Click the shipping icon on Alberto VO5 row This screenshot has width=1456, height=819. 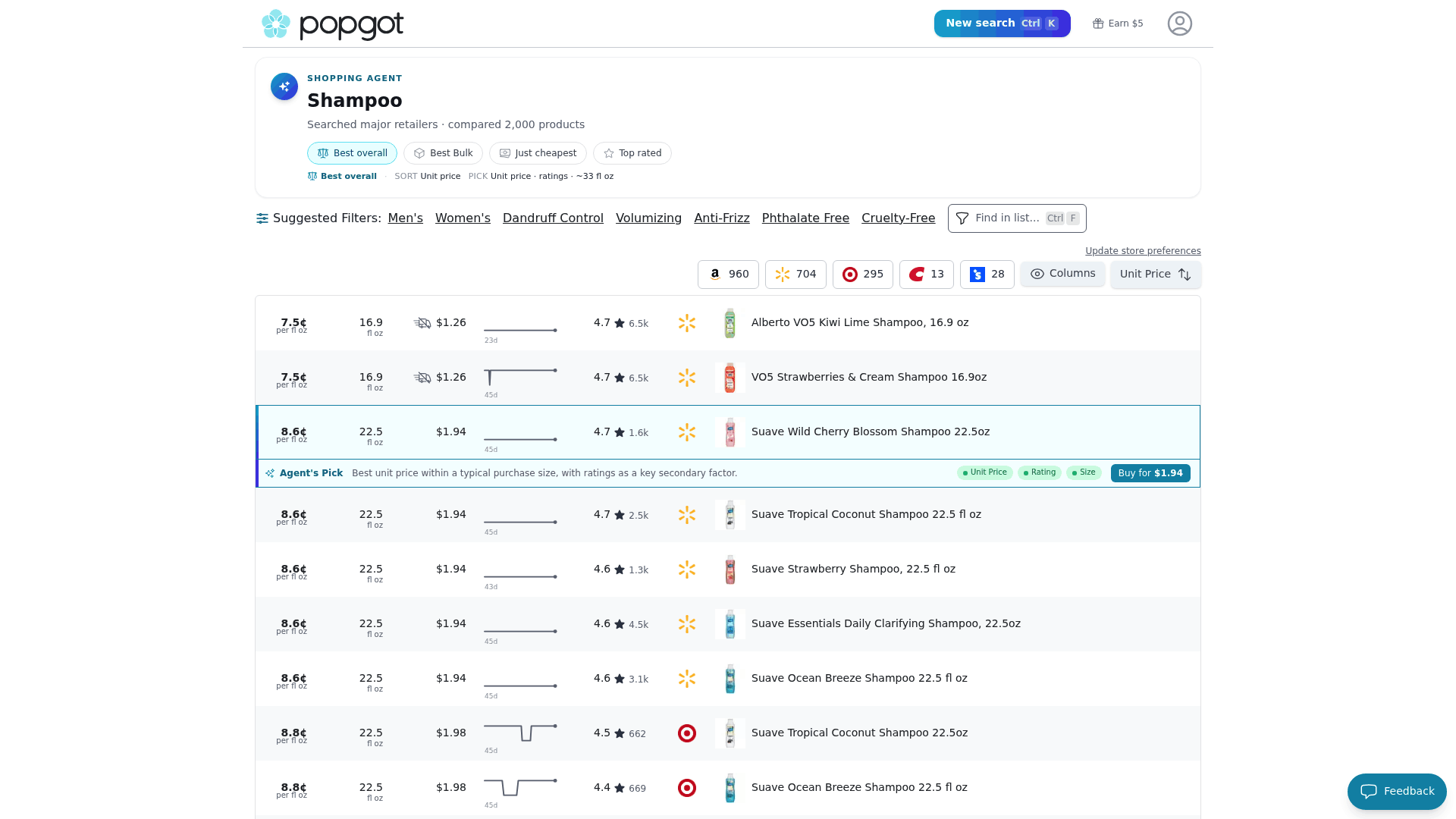(x=422, y=323)
